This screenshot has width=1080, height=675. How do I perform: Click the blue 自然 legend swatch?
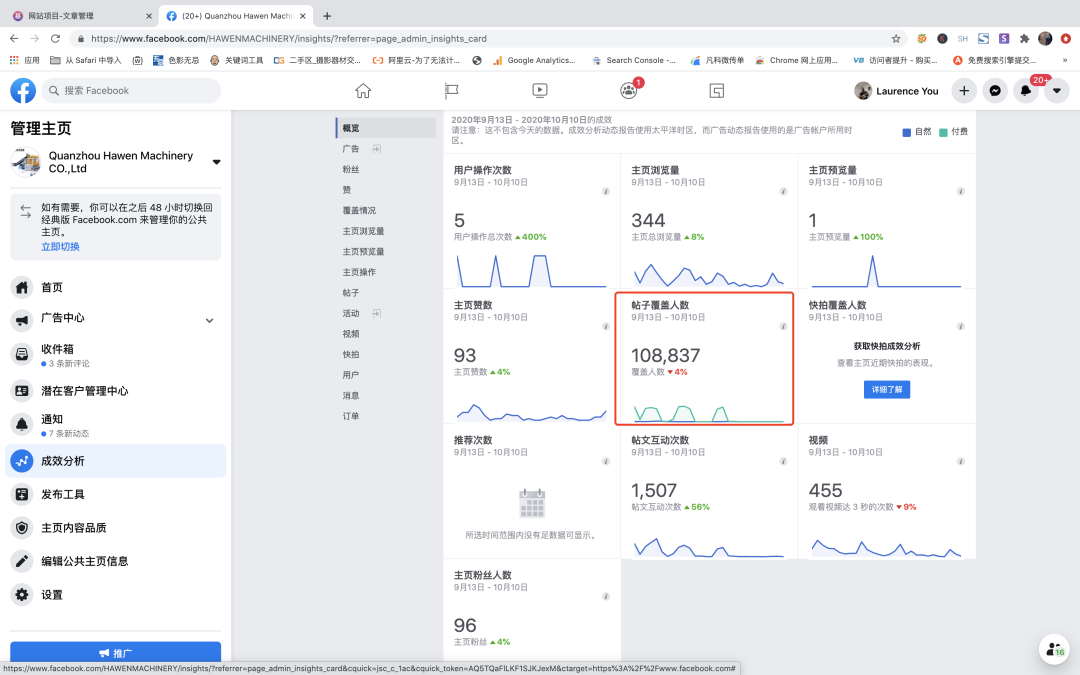[906, 132]
